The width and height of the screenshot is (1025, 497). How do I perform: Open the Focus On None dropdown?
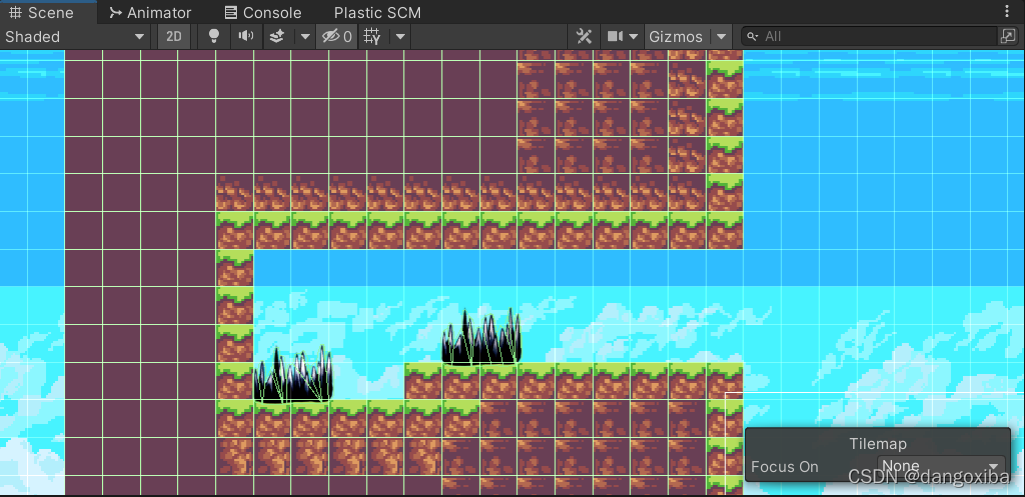click(x=941, y=467)
